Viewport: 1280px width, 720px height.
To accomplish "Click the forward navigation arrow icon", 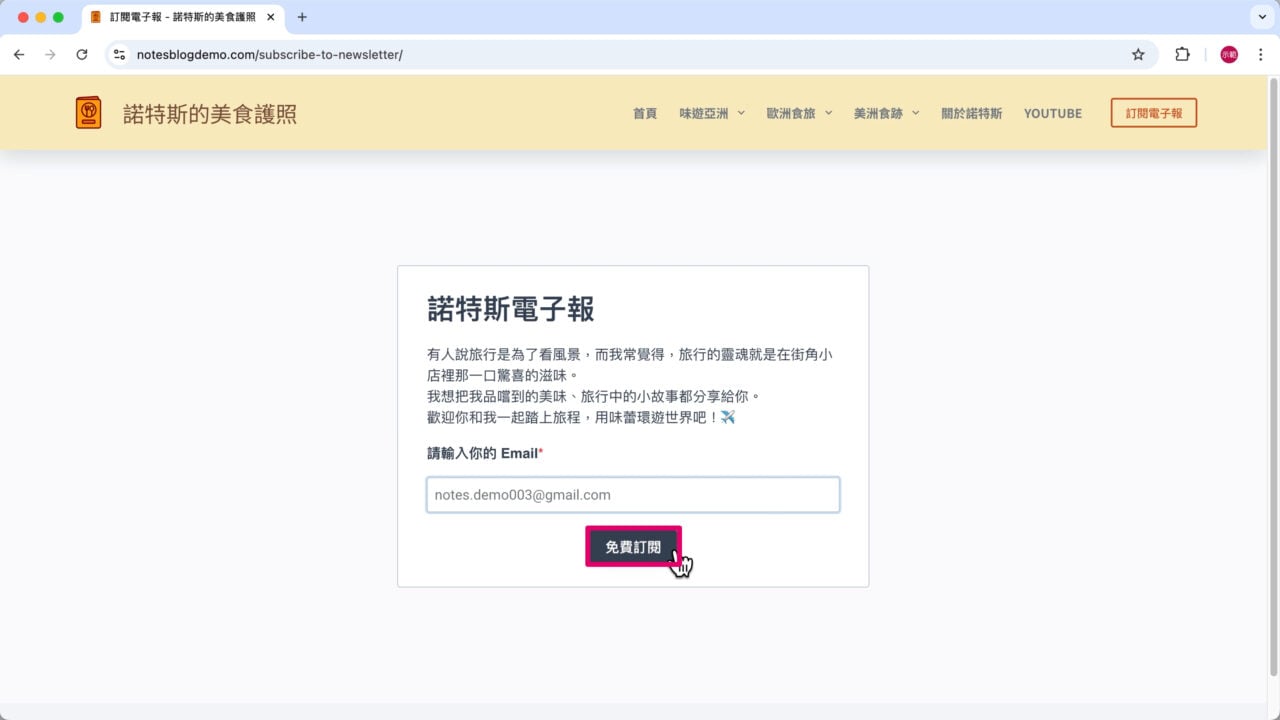I will [50, 54].
